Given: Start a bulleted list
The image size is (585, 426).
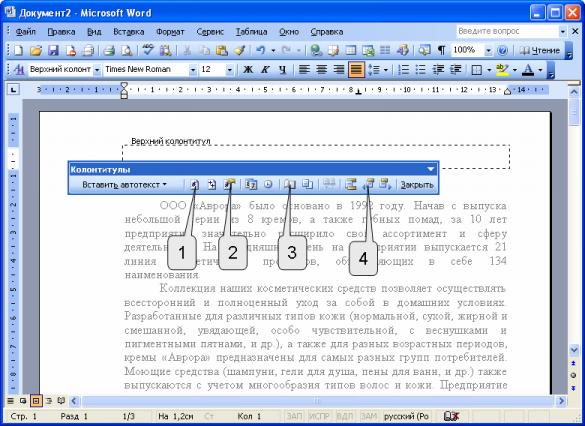Looking at the screenshot, I should pos(420,70).
